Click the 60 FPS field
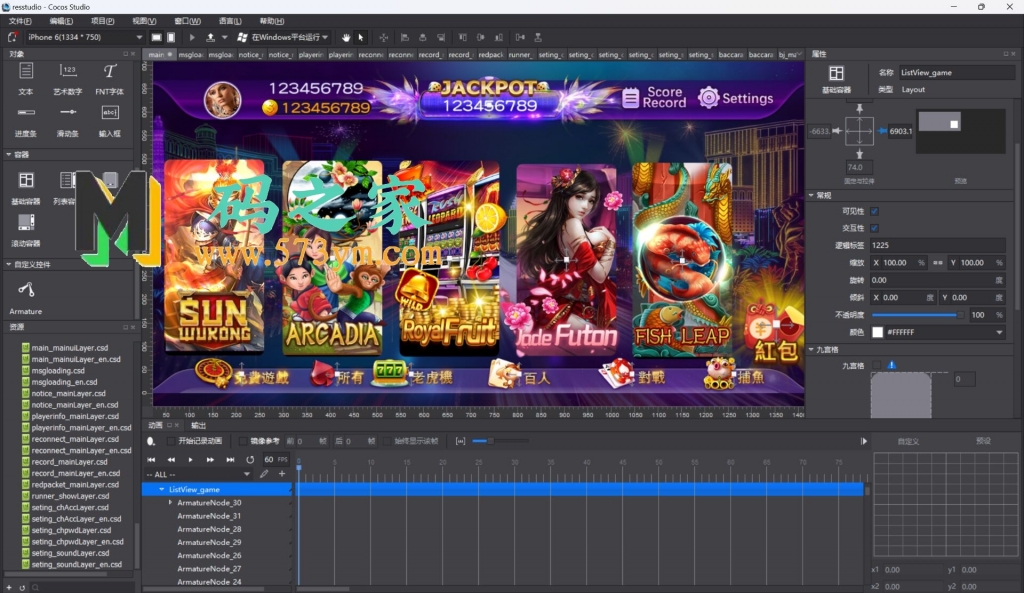 [x=275, y=460]
